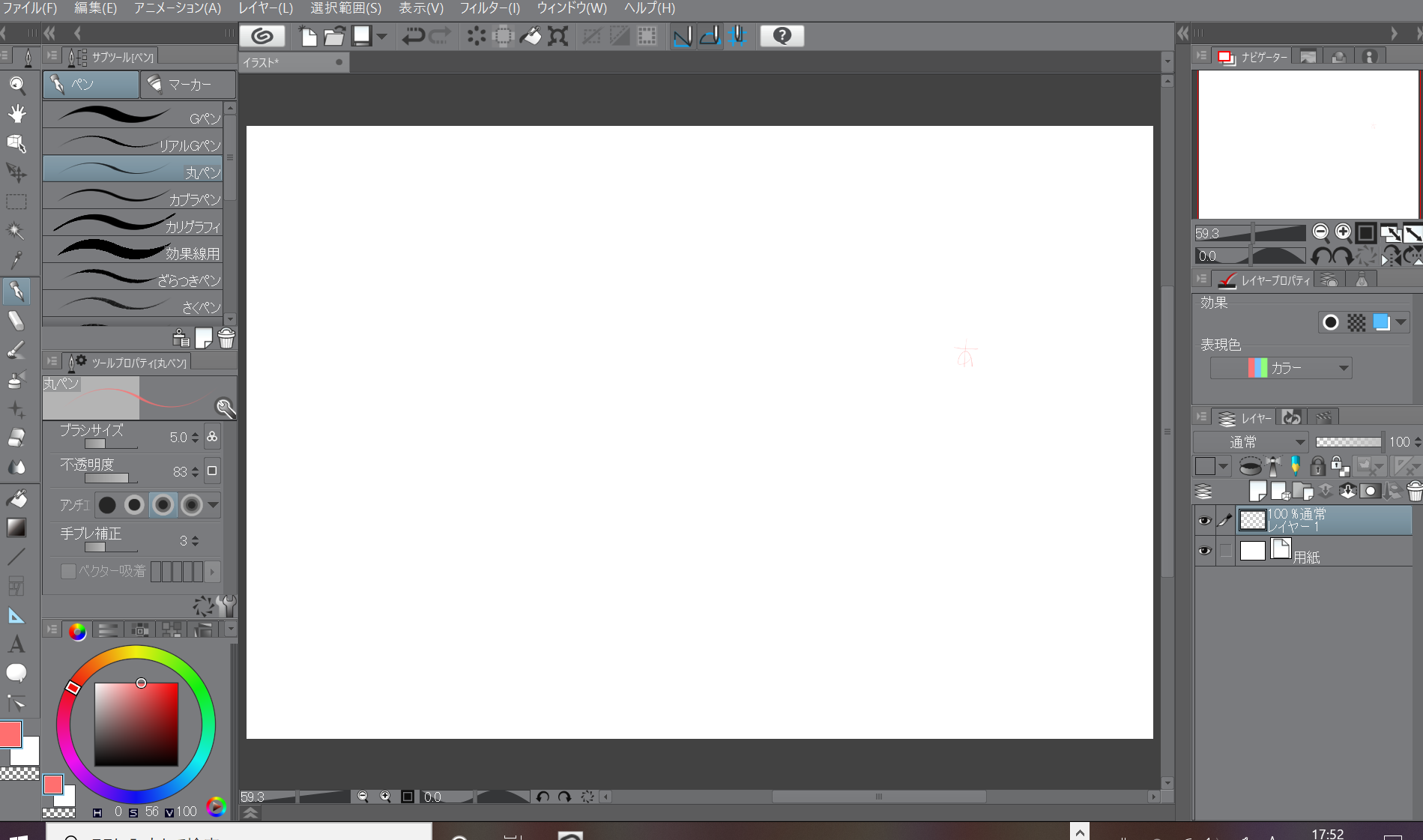1423x840 pixels.
Task: Open the Clip Studio launcher icon
Action: [262, 36]
